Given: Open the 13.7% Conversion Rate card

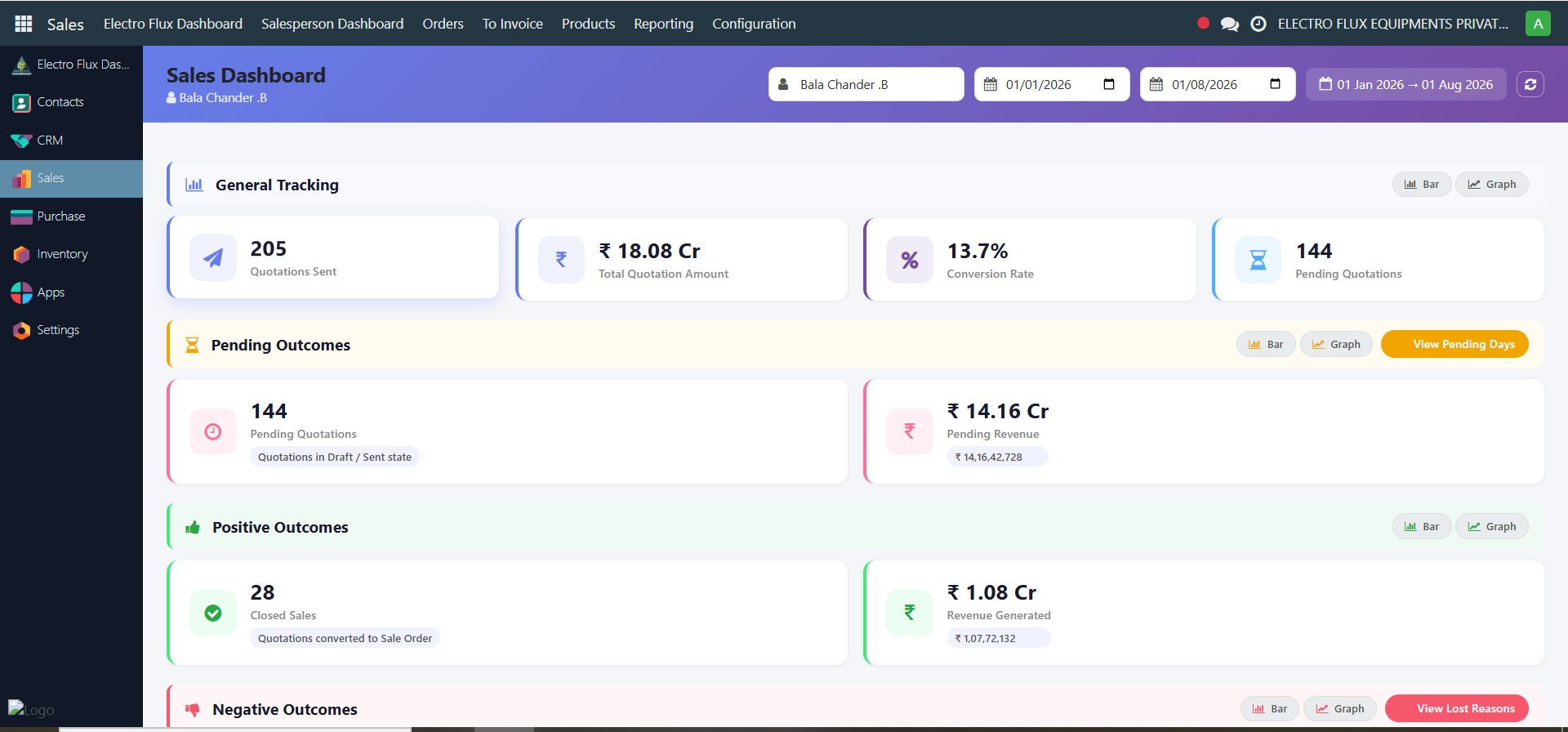Looking at the screenshot, I should click(x=1030, y=259).
